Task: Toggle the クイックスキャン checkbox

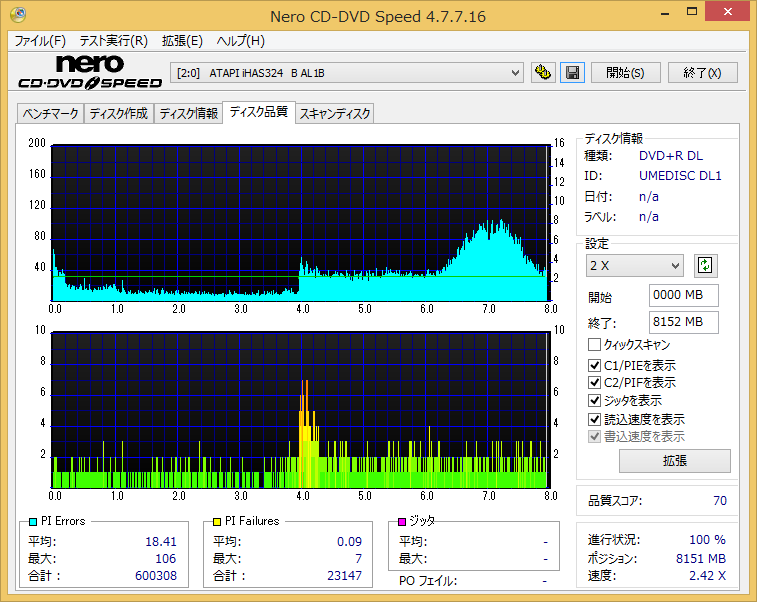Action: click(594, 345)
